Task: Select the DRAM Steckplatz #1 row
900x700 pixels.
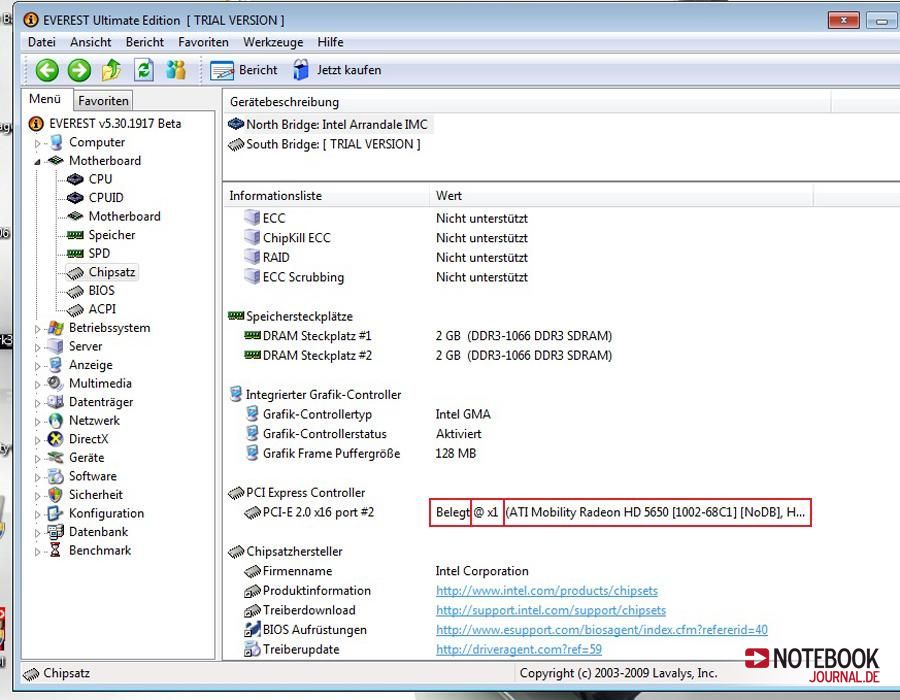Action: click(x=317, y=336)
